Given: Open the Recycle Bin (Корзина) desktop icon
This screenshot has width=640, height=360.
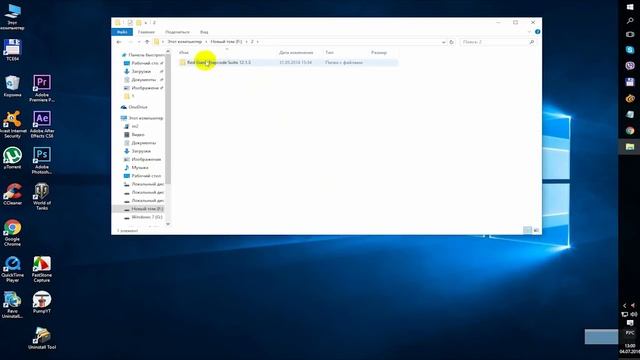Looking at the screenshot, I should click(12, 86).
